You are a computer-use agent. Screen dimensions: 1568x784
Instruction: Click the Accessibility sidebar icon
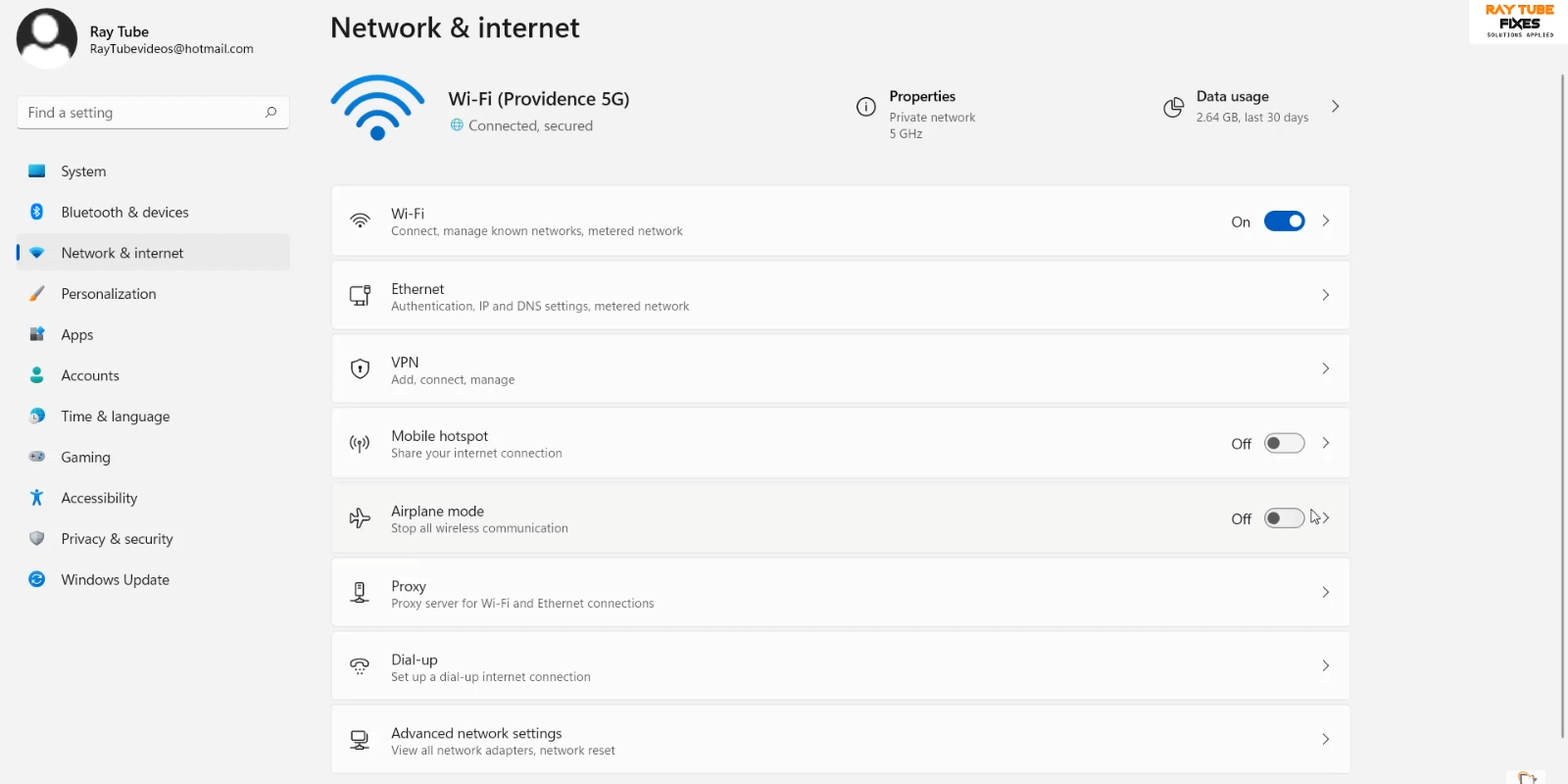point(37,498)
